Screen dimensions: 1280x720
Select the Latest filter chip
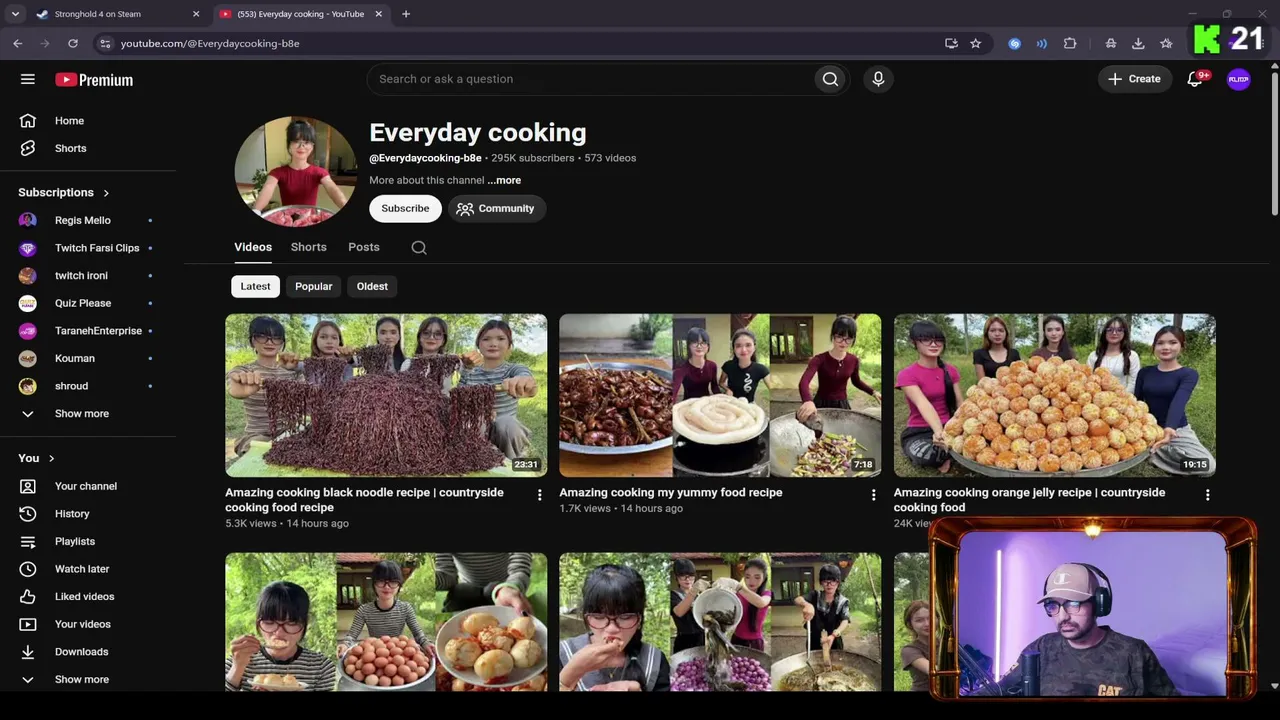pos(255,286)
